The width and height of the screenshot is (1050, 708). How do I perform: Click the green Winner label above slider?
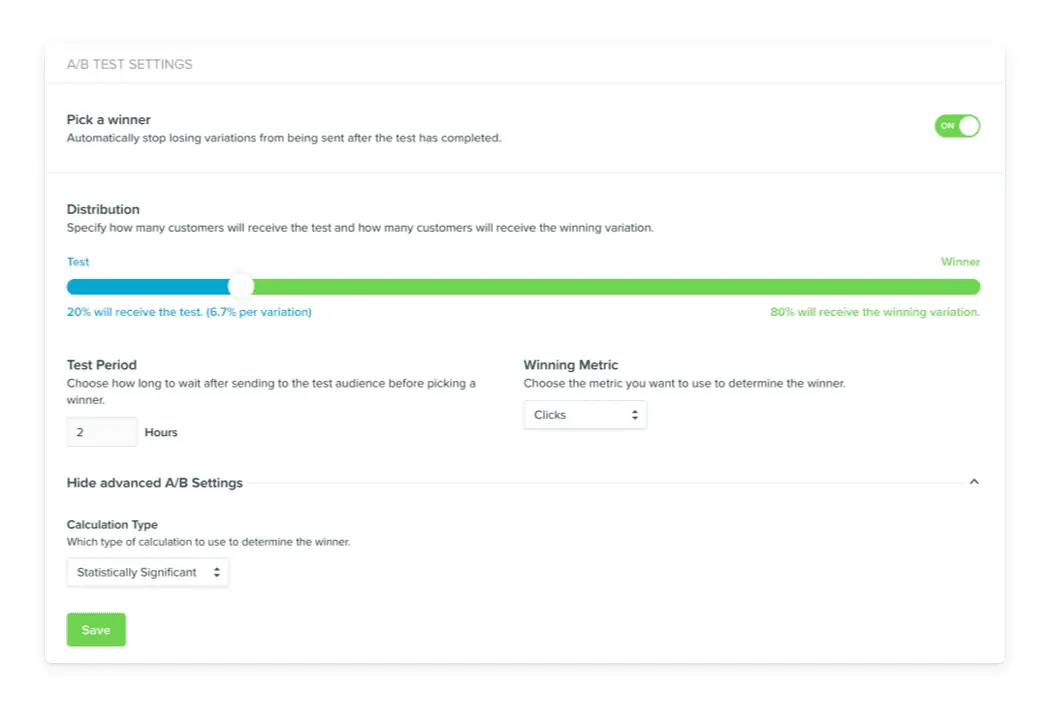click(960, 262)
